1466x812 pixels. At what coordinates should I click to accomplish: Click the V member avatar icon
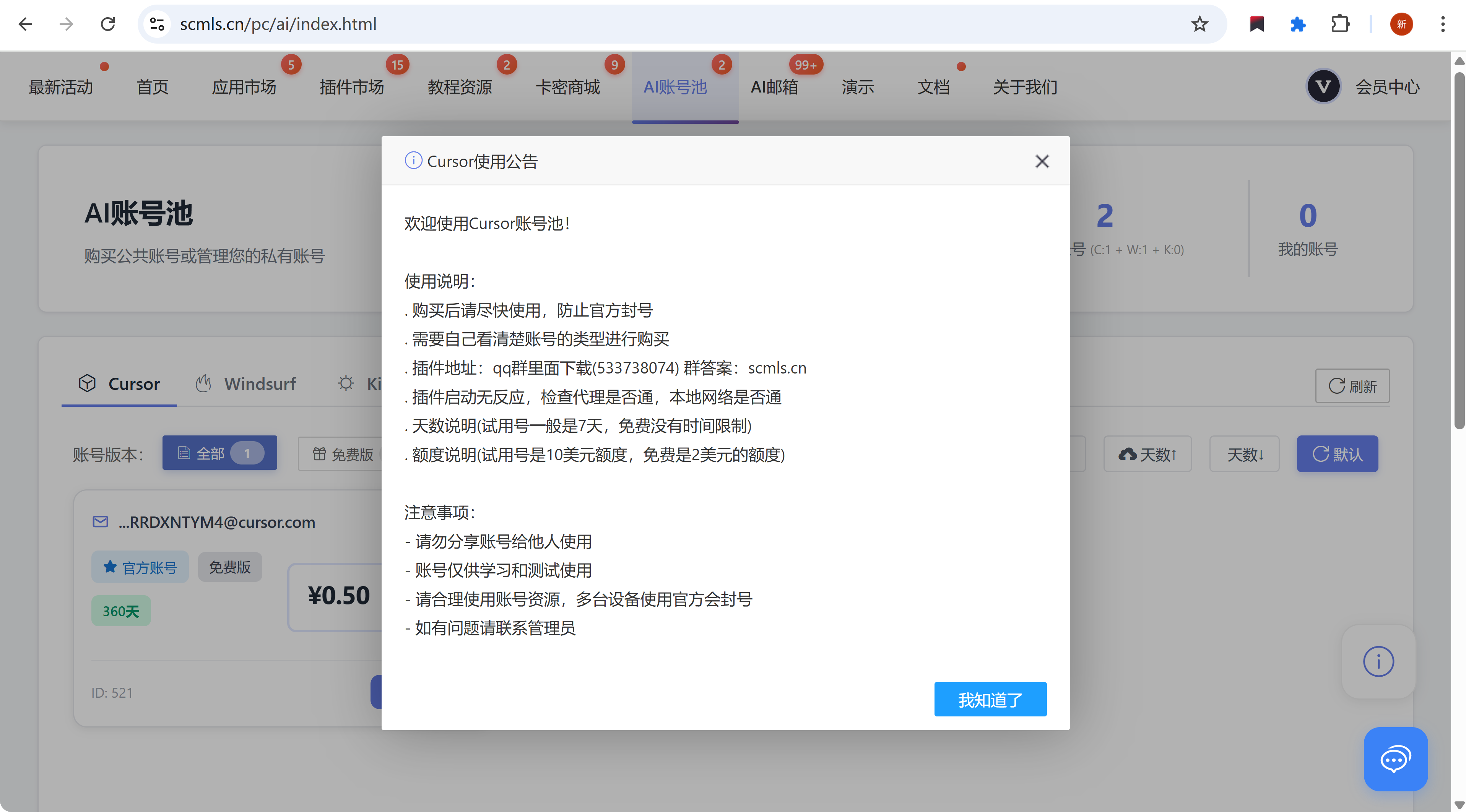[1323, 86]
